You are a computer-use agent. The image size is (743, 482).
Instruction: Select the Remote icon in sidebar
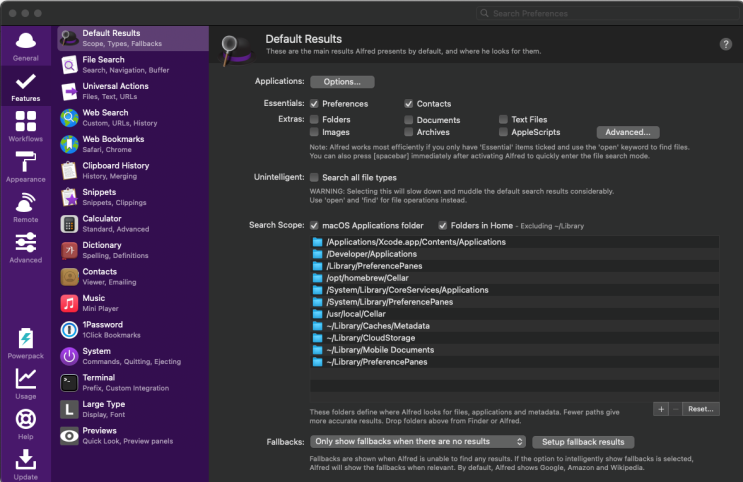(x=26, y=202)
